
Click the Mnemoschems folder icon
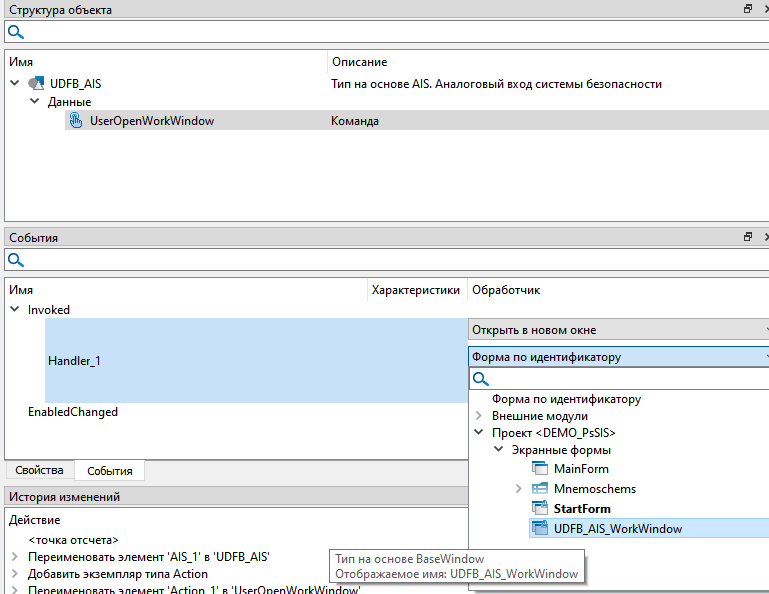pyautogui.click(x=540, y=489)
